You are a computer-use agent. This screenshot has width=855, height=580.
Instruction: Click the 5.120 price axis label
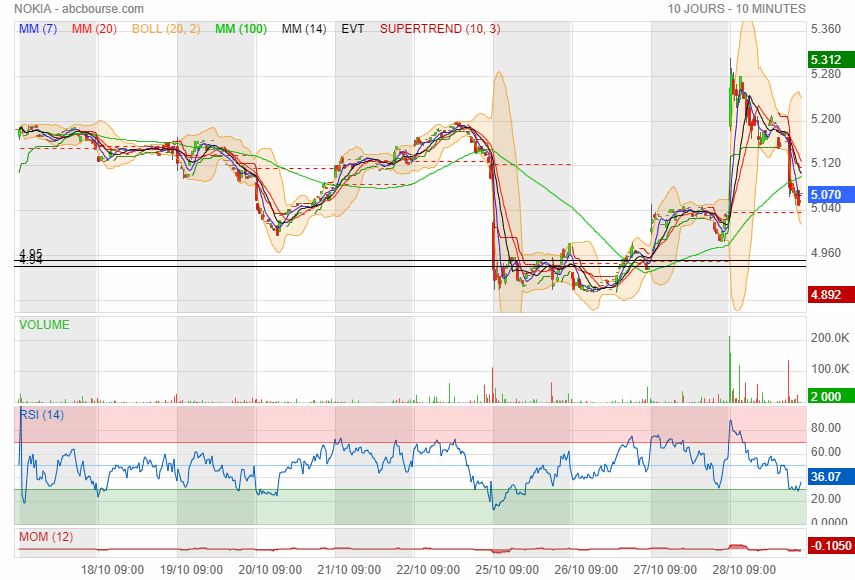(x=826, y=163)
